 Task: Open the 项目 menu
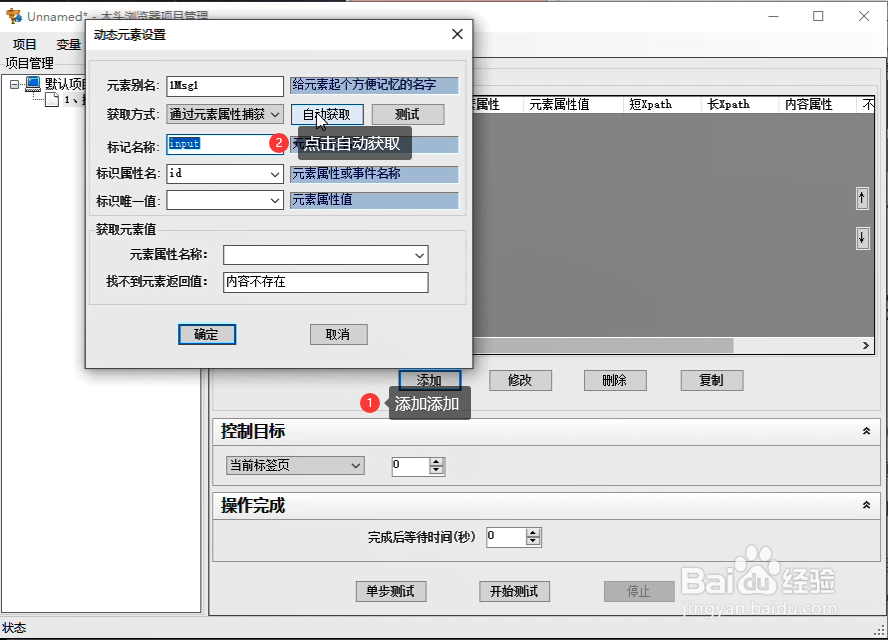pyautogui.click(x=24, y=44)
